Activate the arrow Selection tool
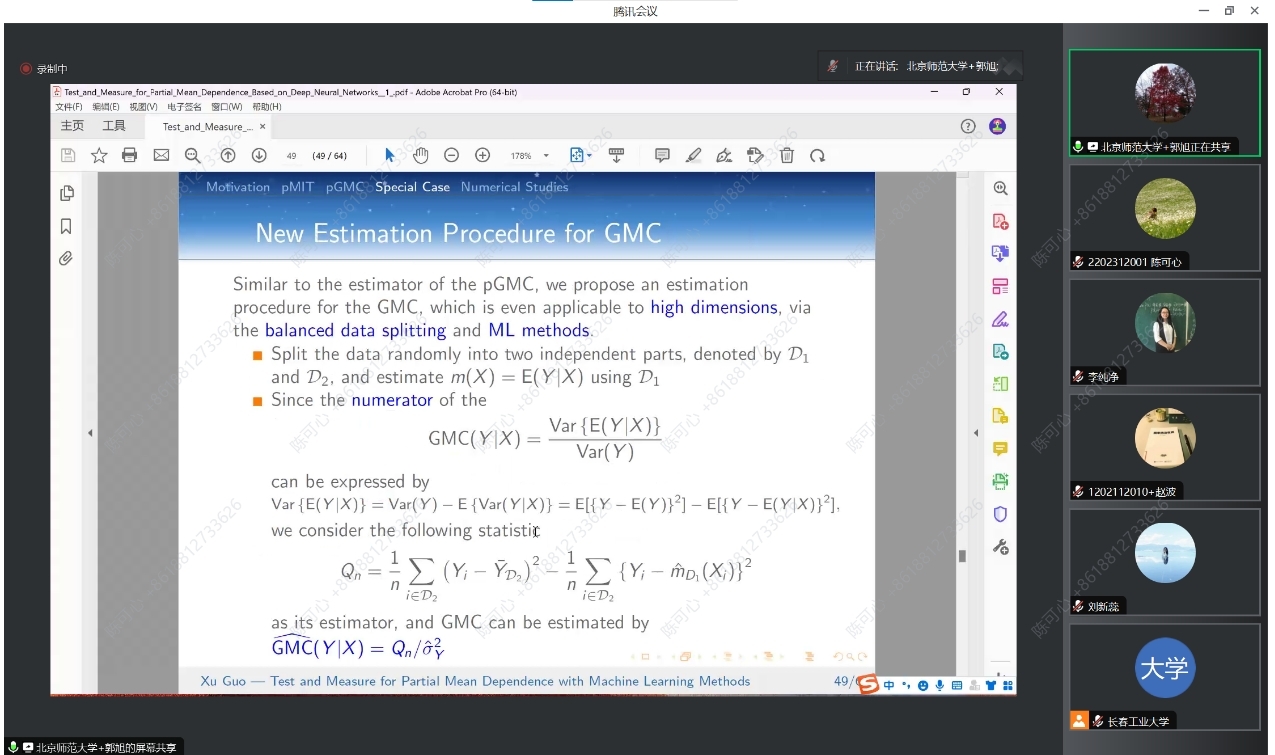Viewport: 1275px width, 755px height. [390, 155]
